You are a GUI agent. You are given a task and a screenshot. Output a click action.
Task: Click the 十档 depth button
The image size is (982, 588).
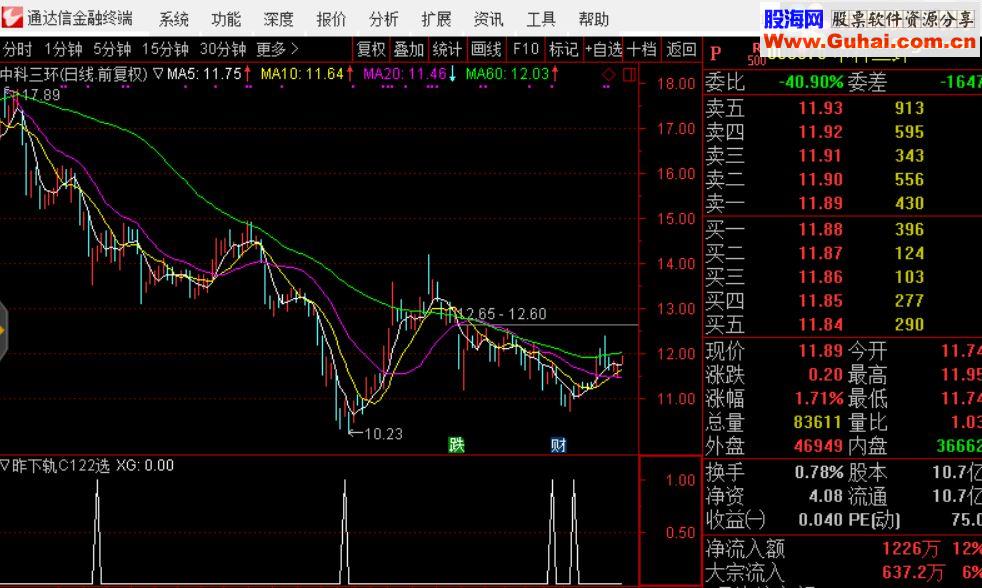[642, 49]
